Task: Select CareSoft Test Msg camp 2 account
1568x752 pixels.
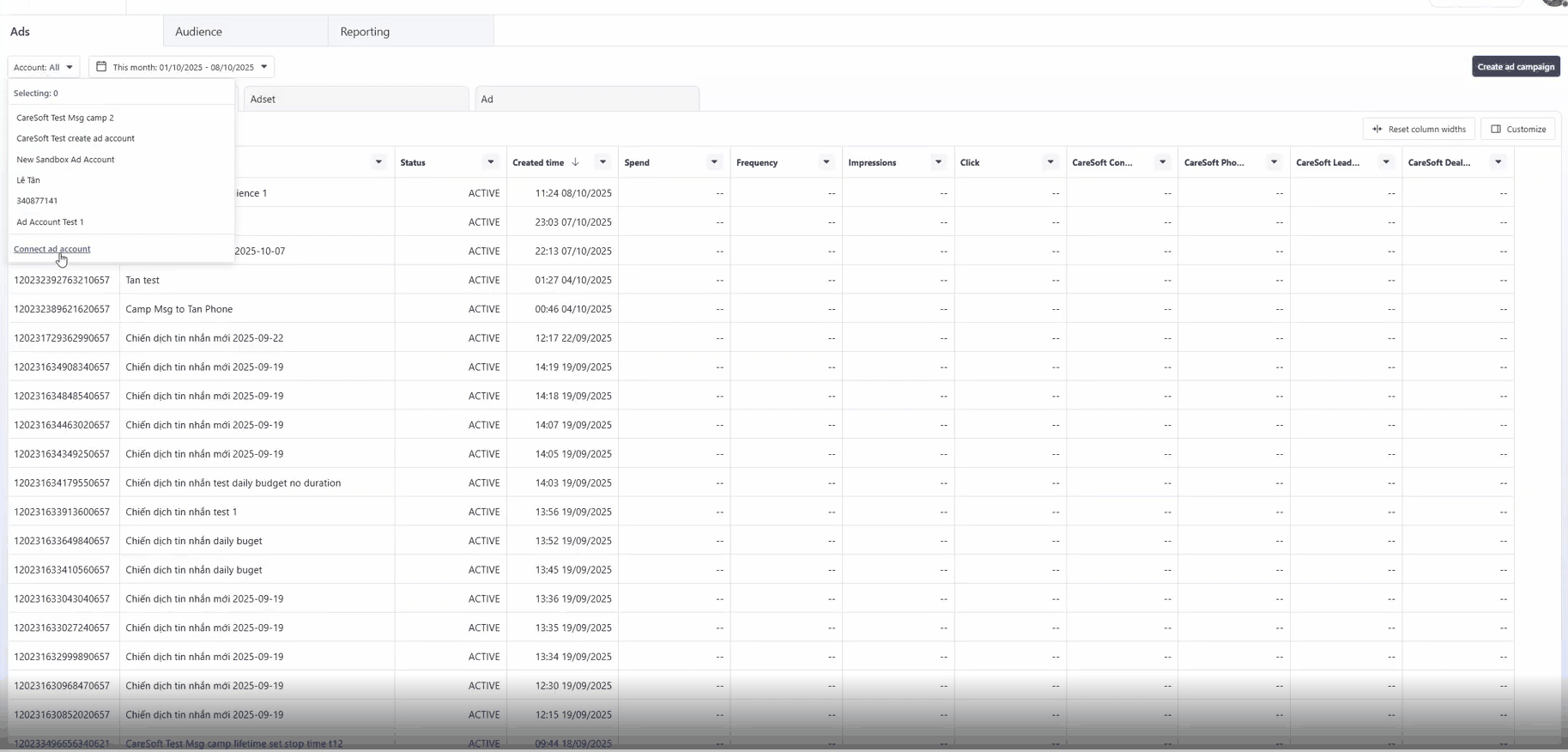Action: tap(65, 118)
